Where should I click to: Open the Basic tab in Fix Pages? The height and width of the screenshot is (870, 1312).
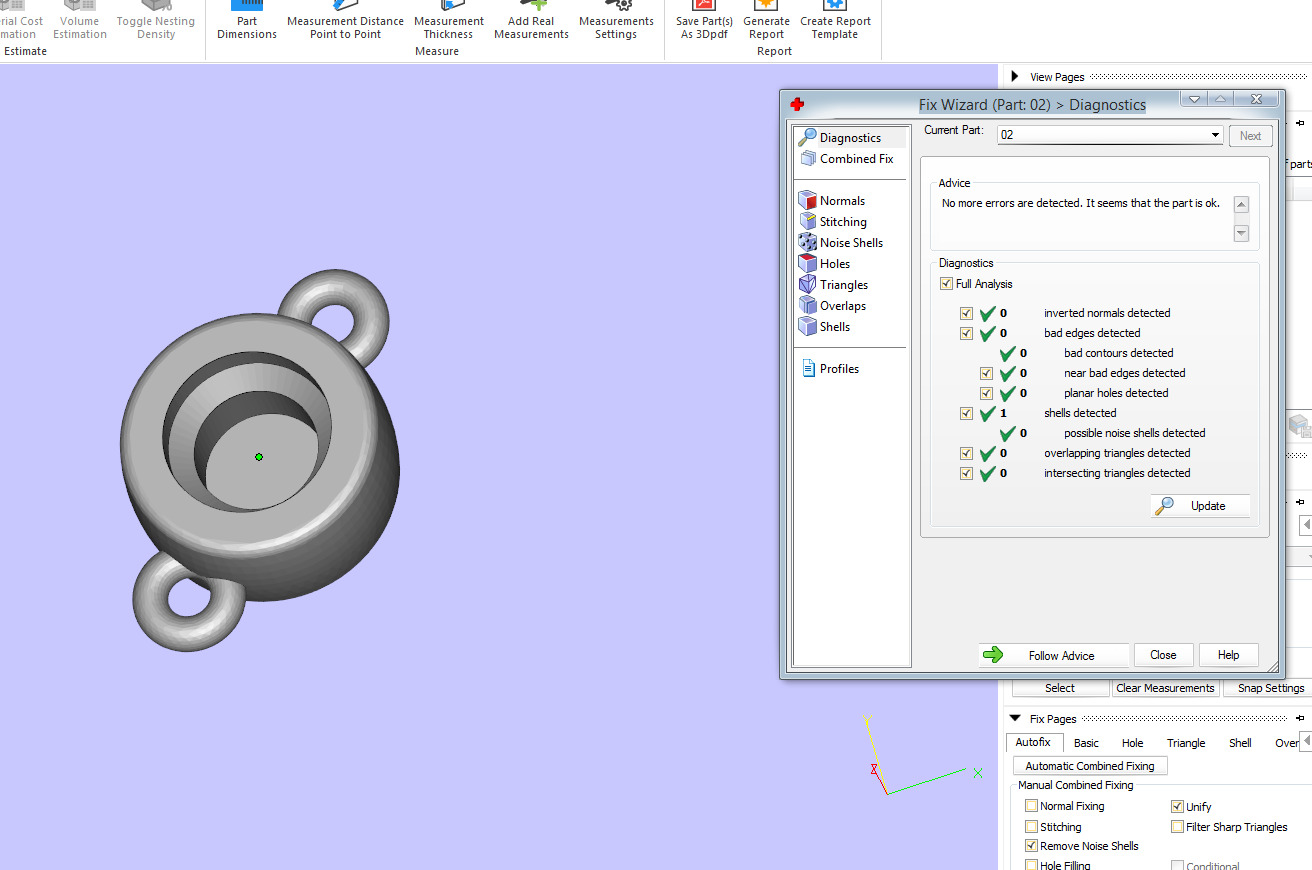(1086, 743)
